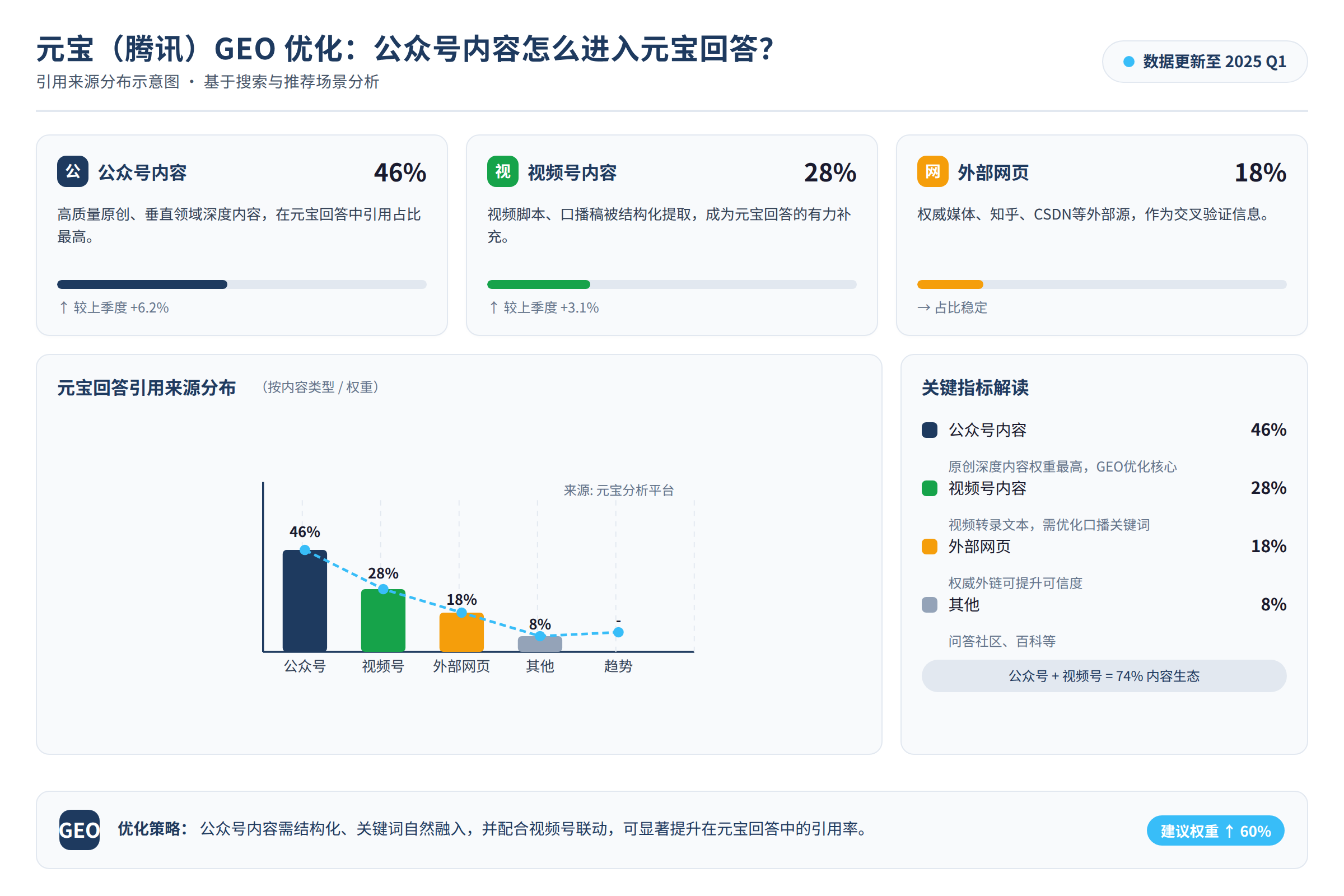The width and height of the screenshot is (1344, 896).
Task: Click the 28% label above the 视频号 bar
Action: click(x=384, y=573)
